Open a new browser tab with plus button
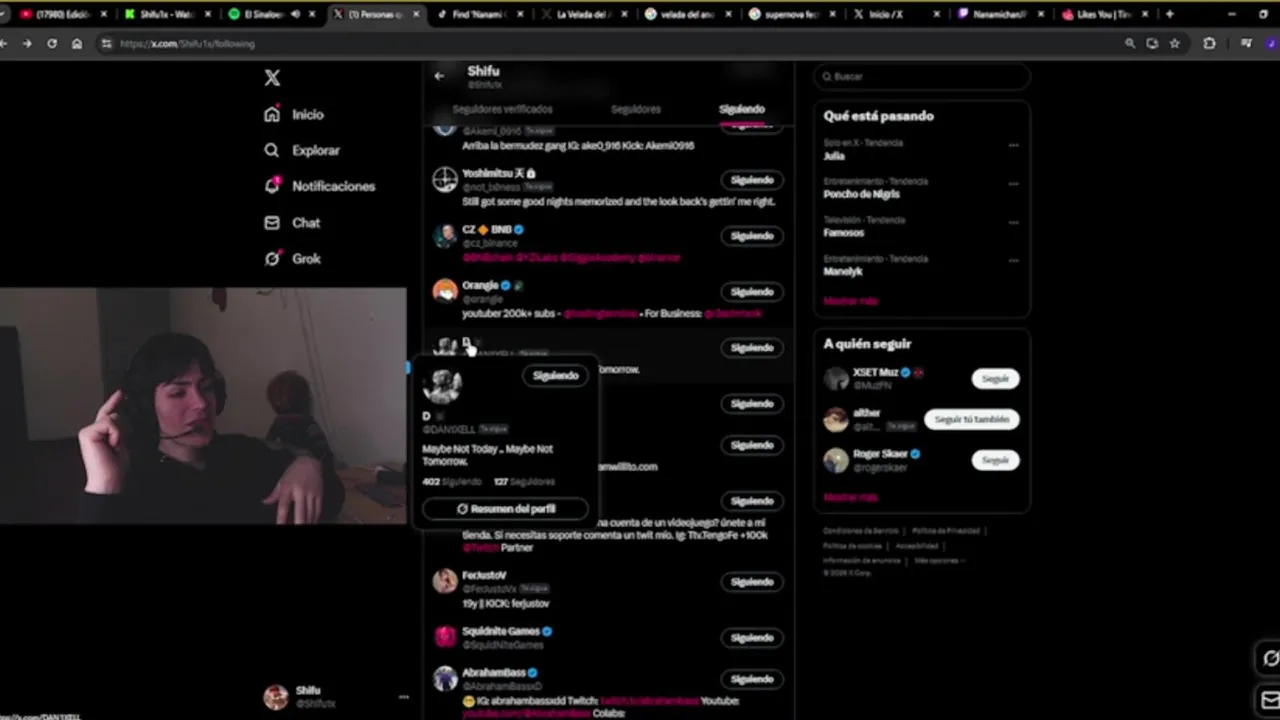The height and width of the screenshot is (720, 1280). point(1169,14)
